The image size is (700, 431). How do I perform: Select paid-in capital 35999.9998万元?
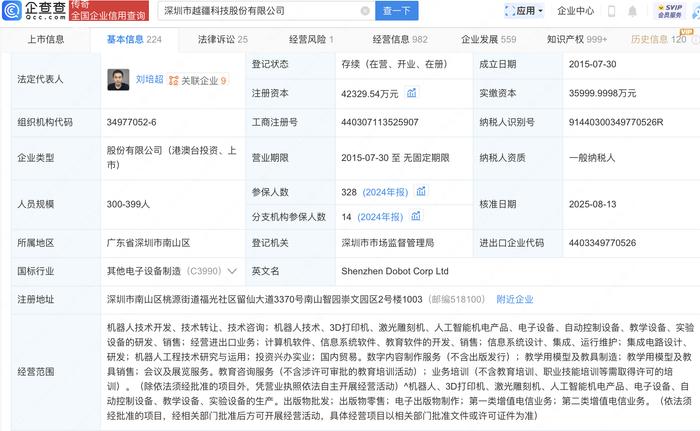602,93
